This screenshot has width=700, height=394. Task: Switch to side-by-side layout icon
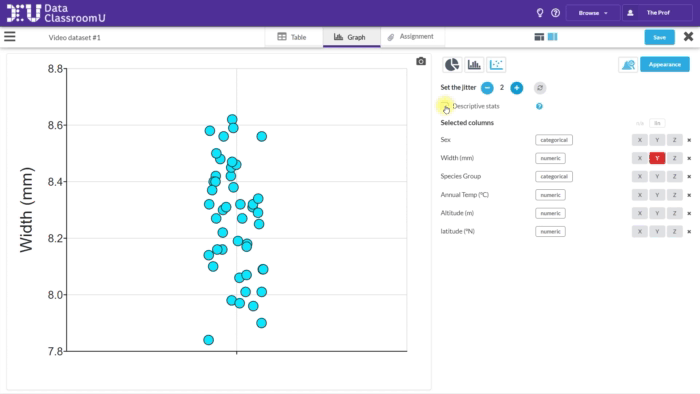pos(553,37)
